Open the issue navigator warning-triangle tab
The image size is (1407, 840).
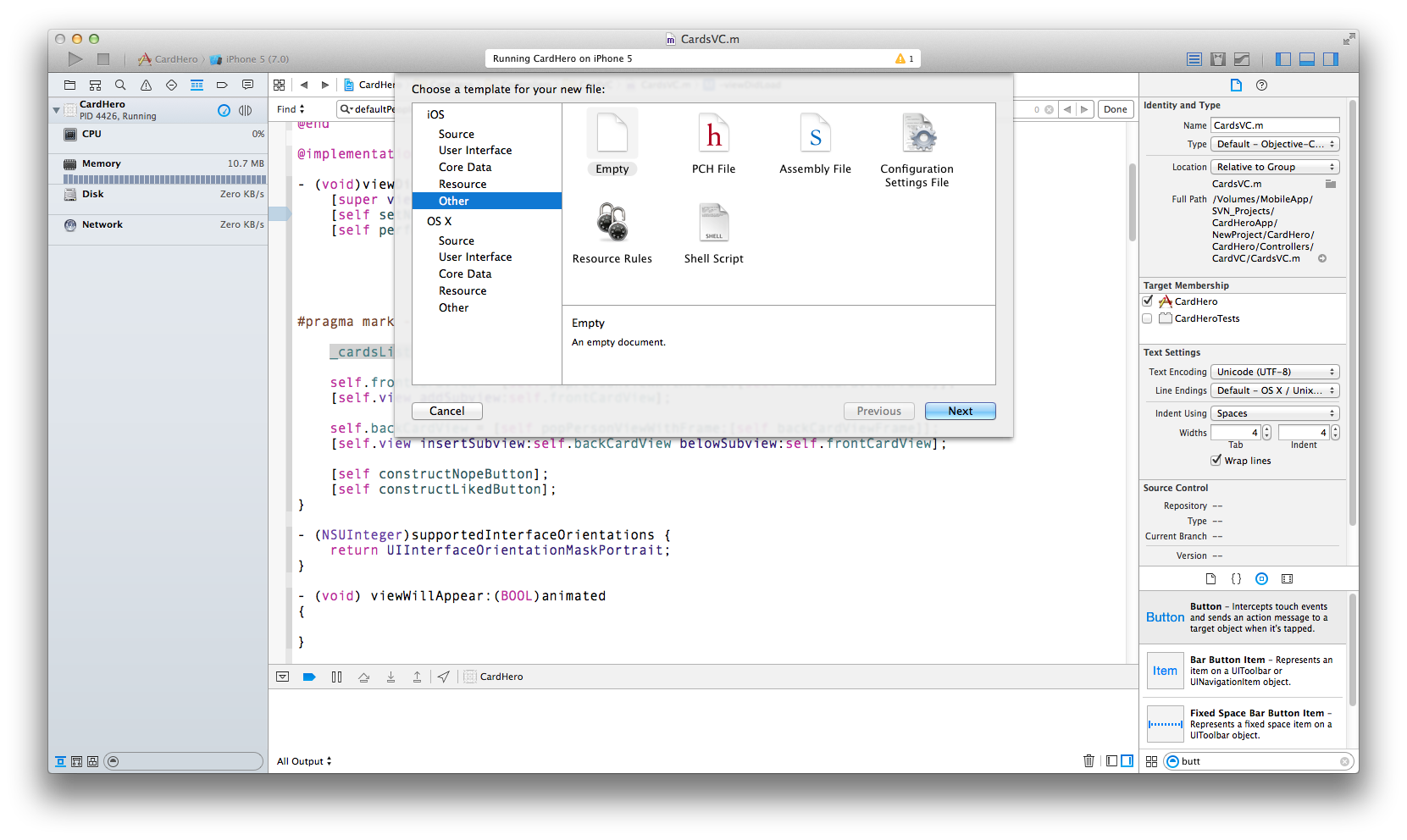point(146,85)
